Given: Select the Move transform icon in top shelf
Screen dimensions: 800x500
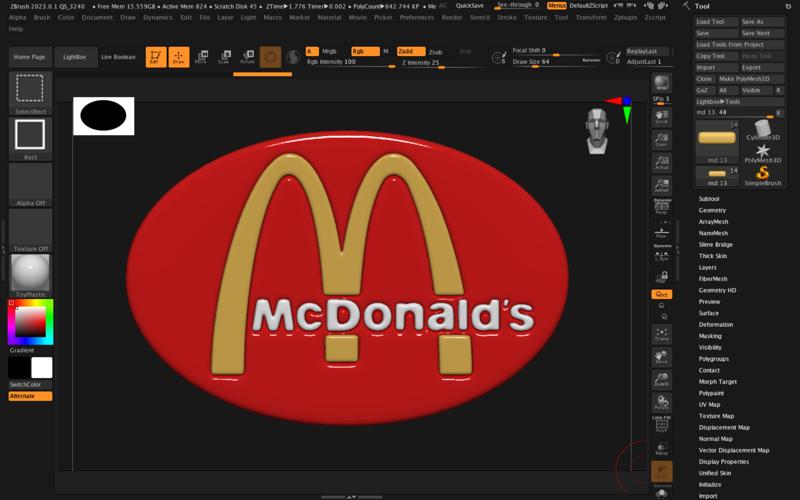Looking at the screenshot, I should click(202, 57).
